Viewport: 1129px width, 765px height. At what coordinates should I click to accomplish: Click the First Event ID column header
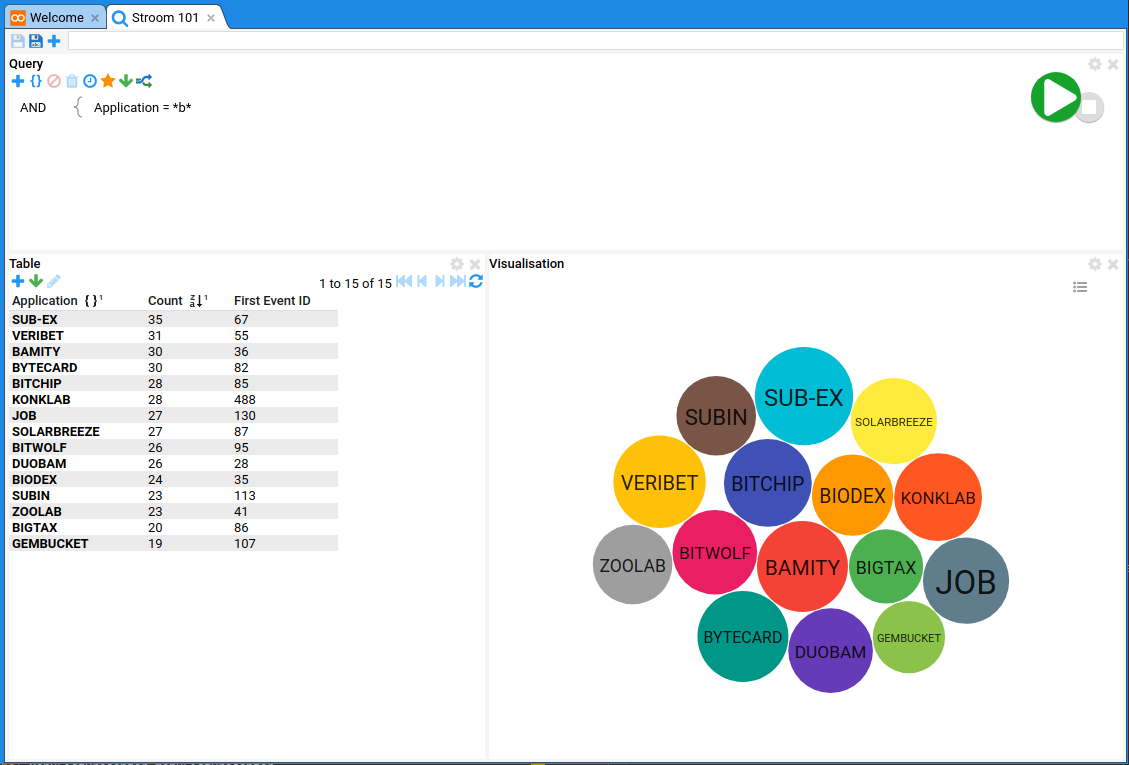(x=272, y=300)
